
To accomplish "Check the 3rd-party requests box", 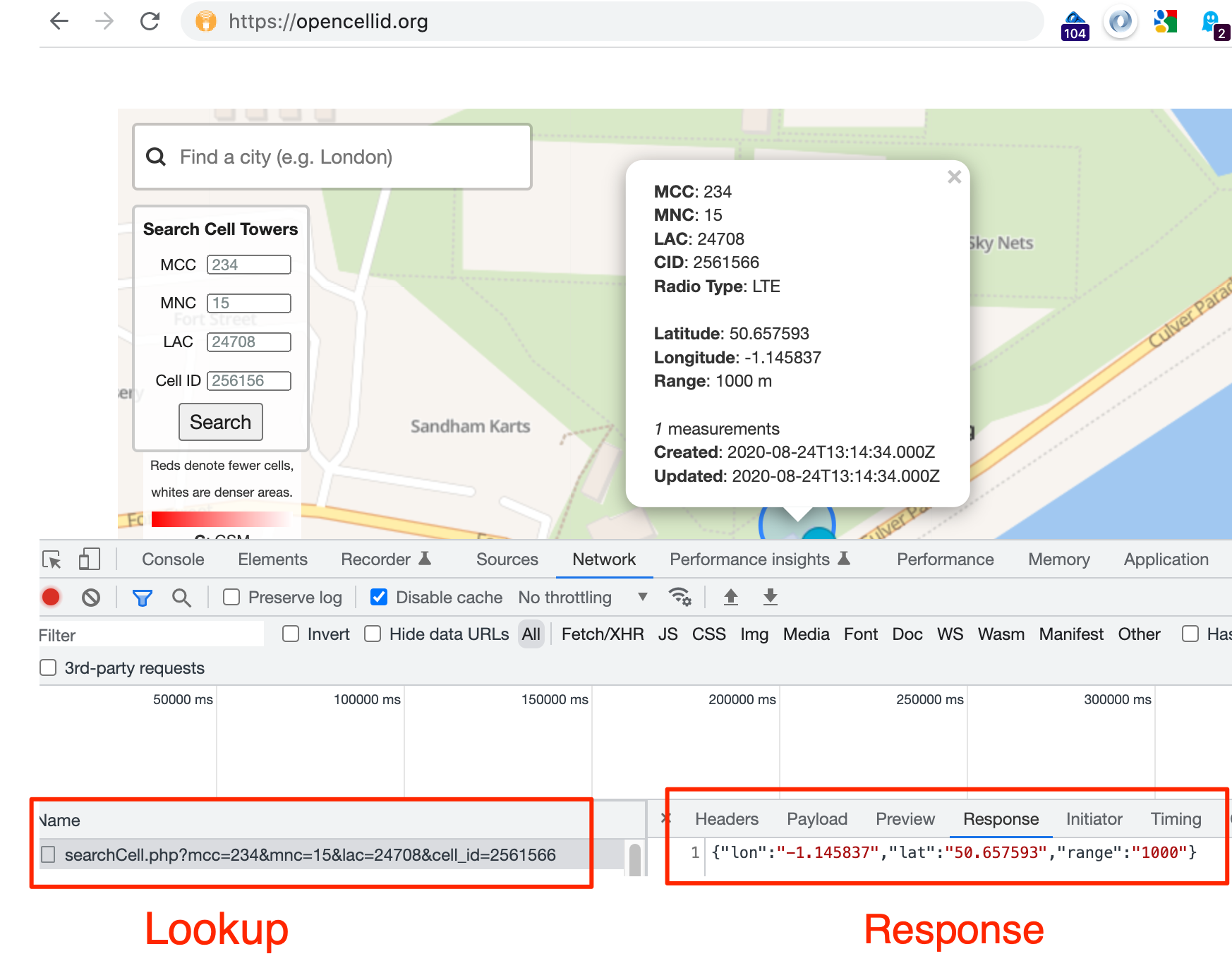I will [47, 667].
